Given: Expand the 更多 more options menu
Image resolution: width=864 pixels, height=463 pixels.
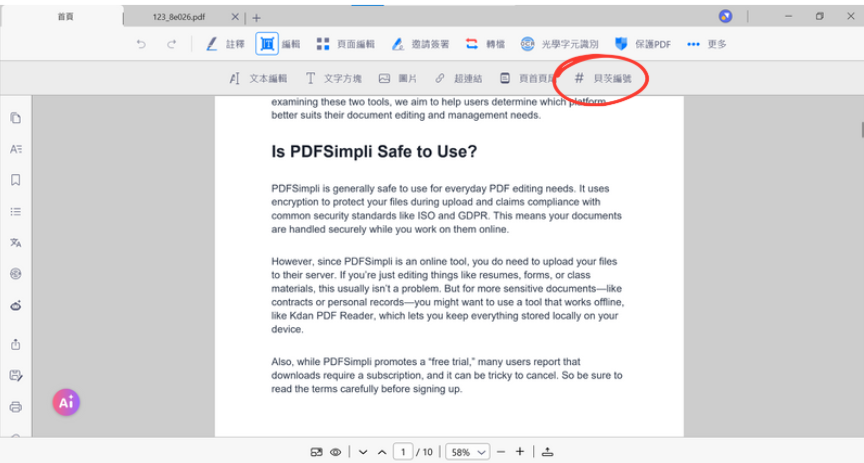Looking at the screenshot, I should point(706,44).
